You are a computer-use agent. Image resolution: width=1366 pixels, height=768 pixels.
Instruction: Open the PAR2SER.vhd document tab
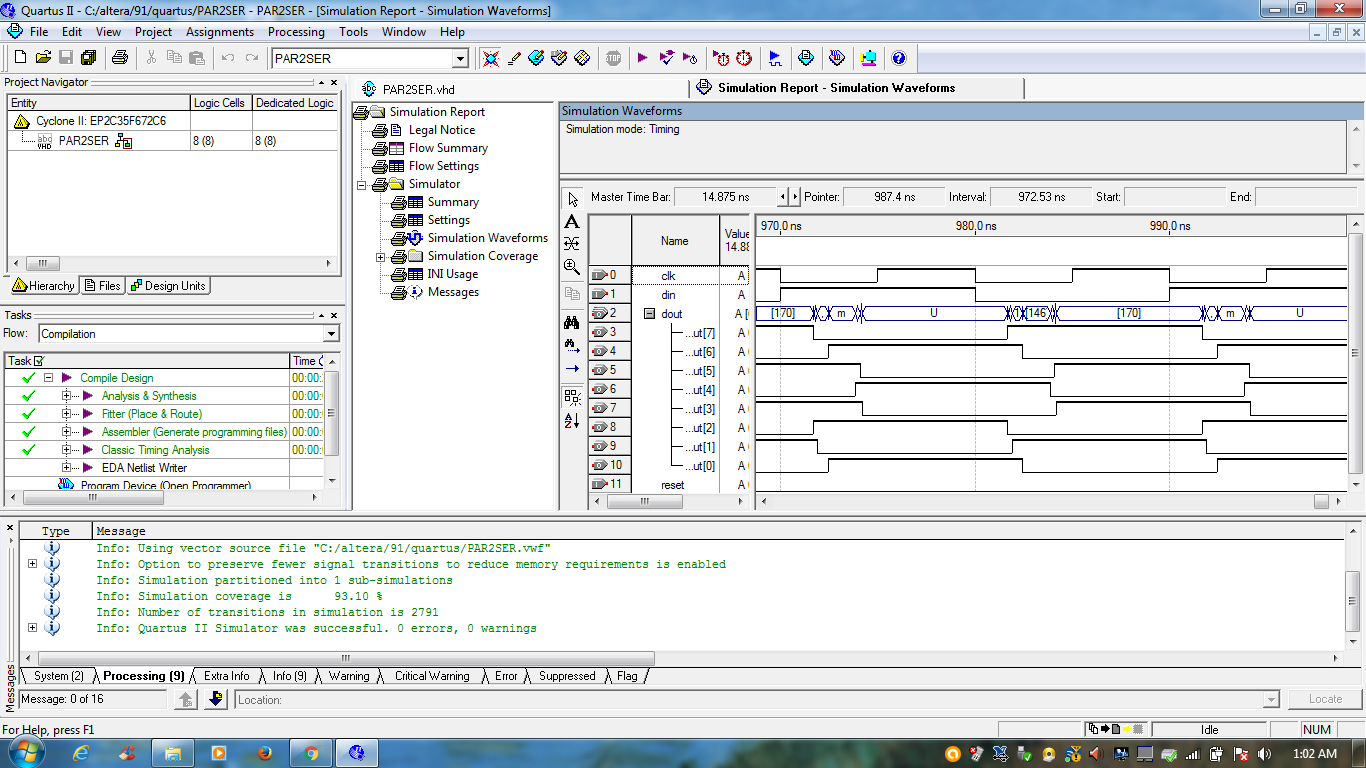coord(418,89)
